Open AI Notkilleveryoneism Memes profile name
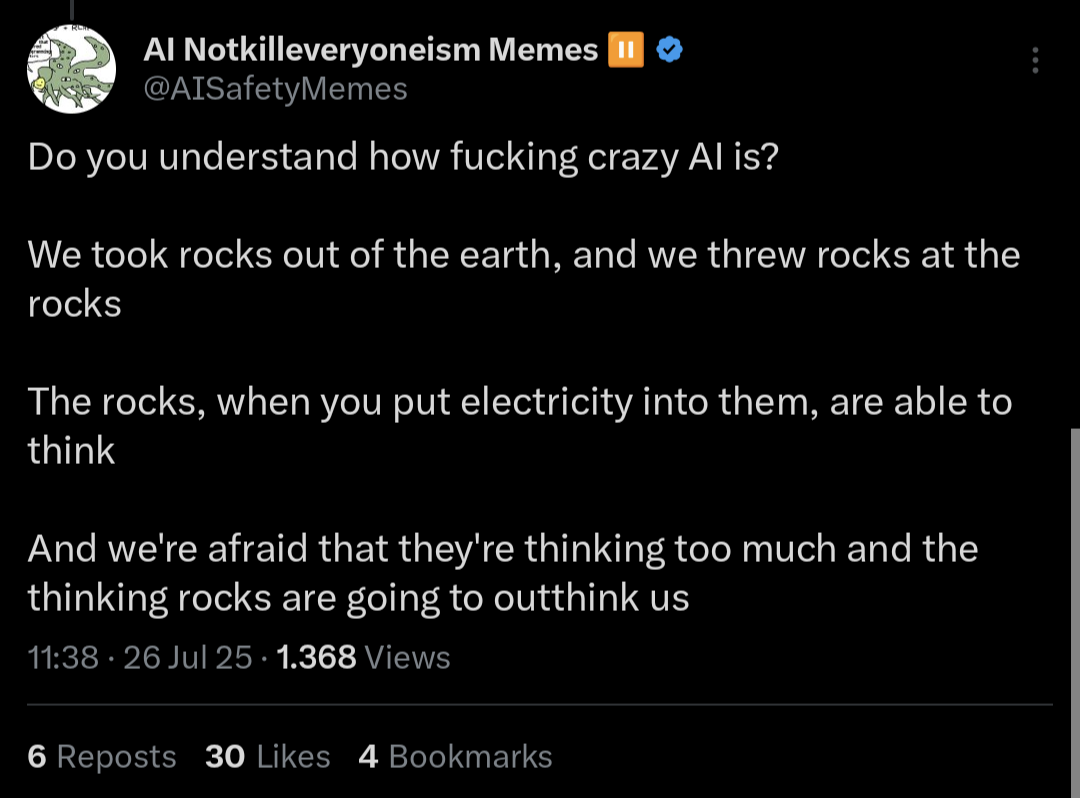This screenshot has width=1080, height=798. pyautogui.click(x=371, y=49)
